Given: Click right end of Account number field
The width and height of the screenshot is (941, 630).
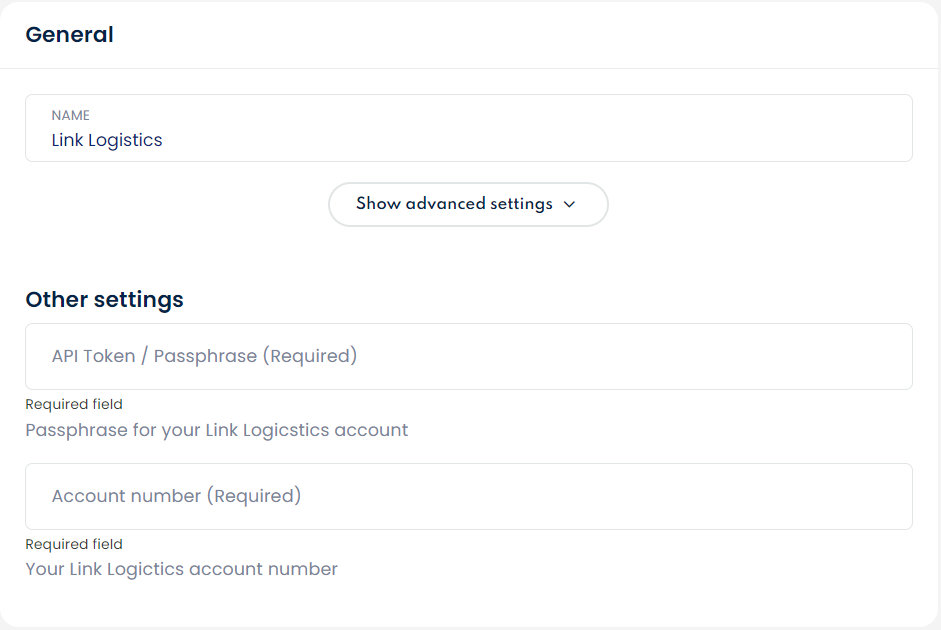Looking at the screenshot, I should (x=880, y=496).
